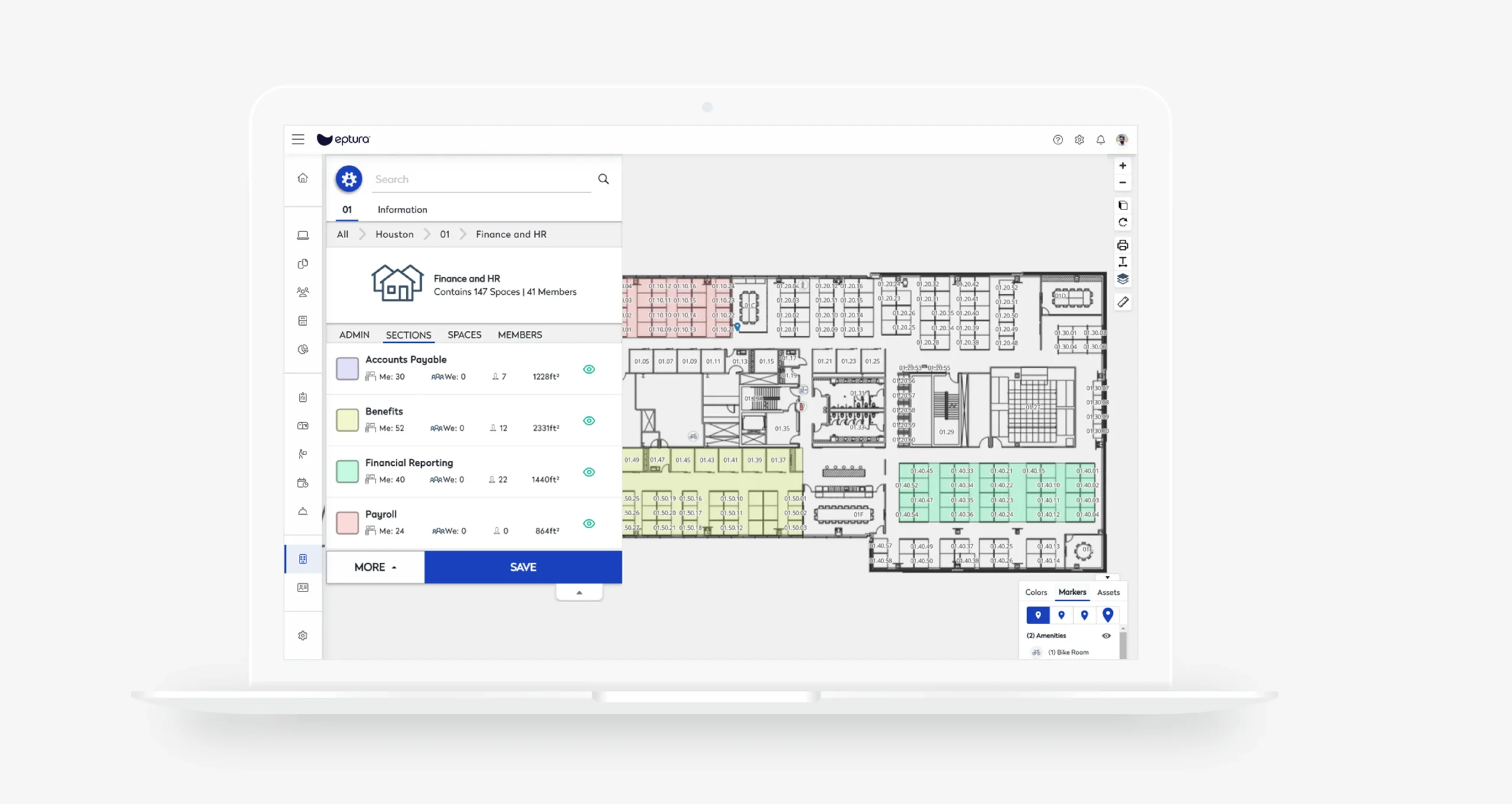
Task: Open the help question mark icon
Action: 1058,140
